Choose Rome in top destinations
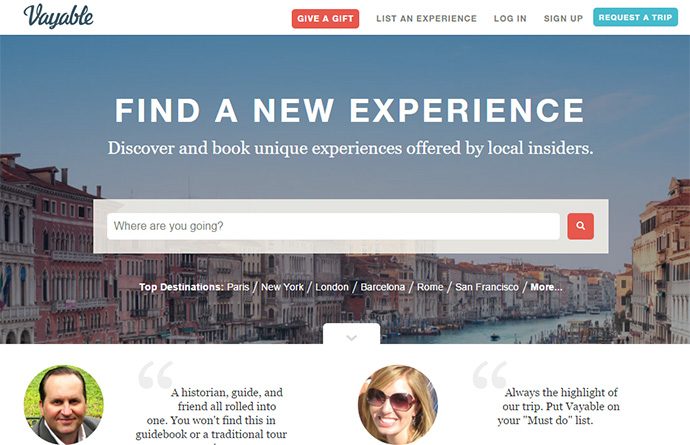Image resolution: width=690 pixels, height=445 pixels. click(x=430, y=287)
